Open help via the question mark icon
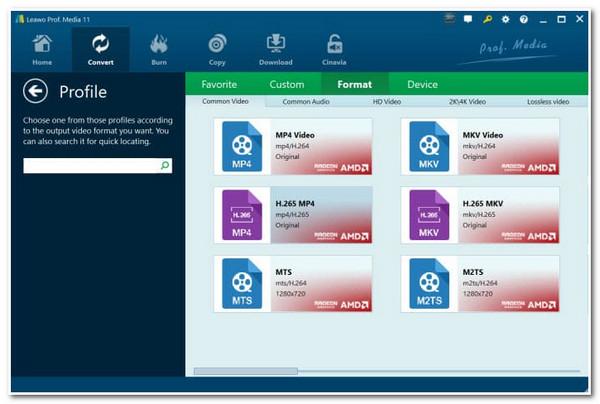 (x=524, y=19)
